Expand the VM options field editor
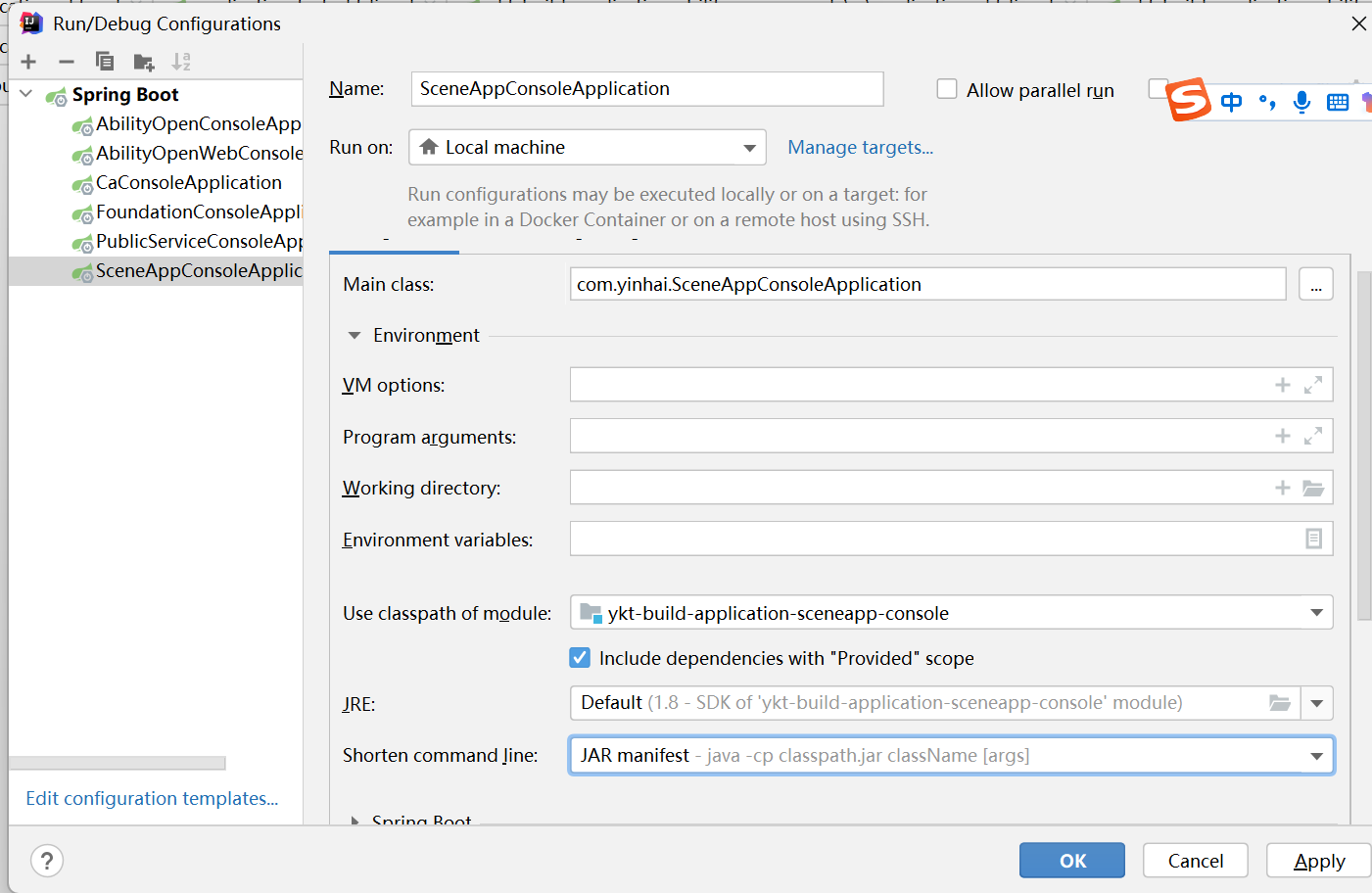The height and width of the screenshot is (893, 1372). 1313,385
